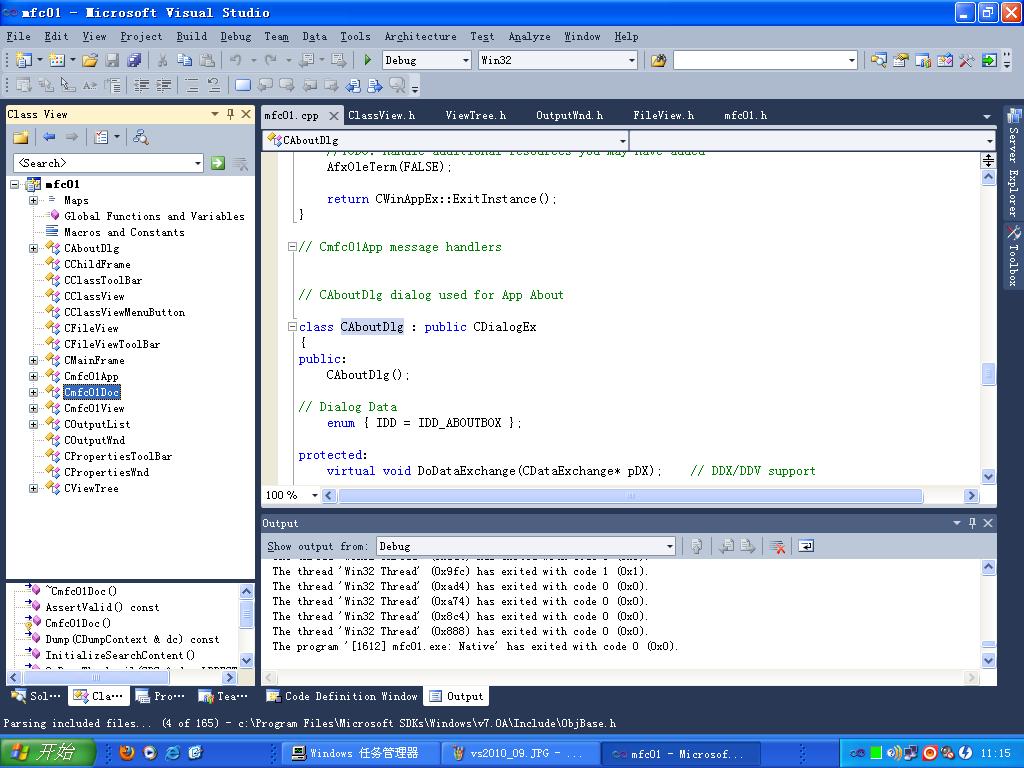Click the Extension Manager green arrow icon
1024x768 pixels.
(x=989, y=60)
